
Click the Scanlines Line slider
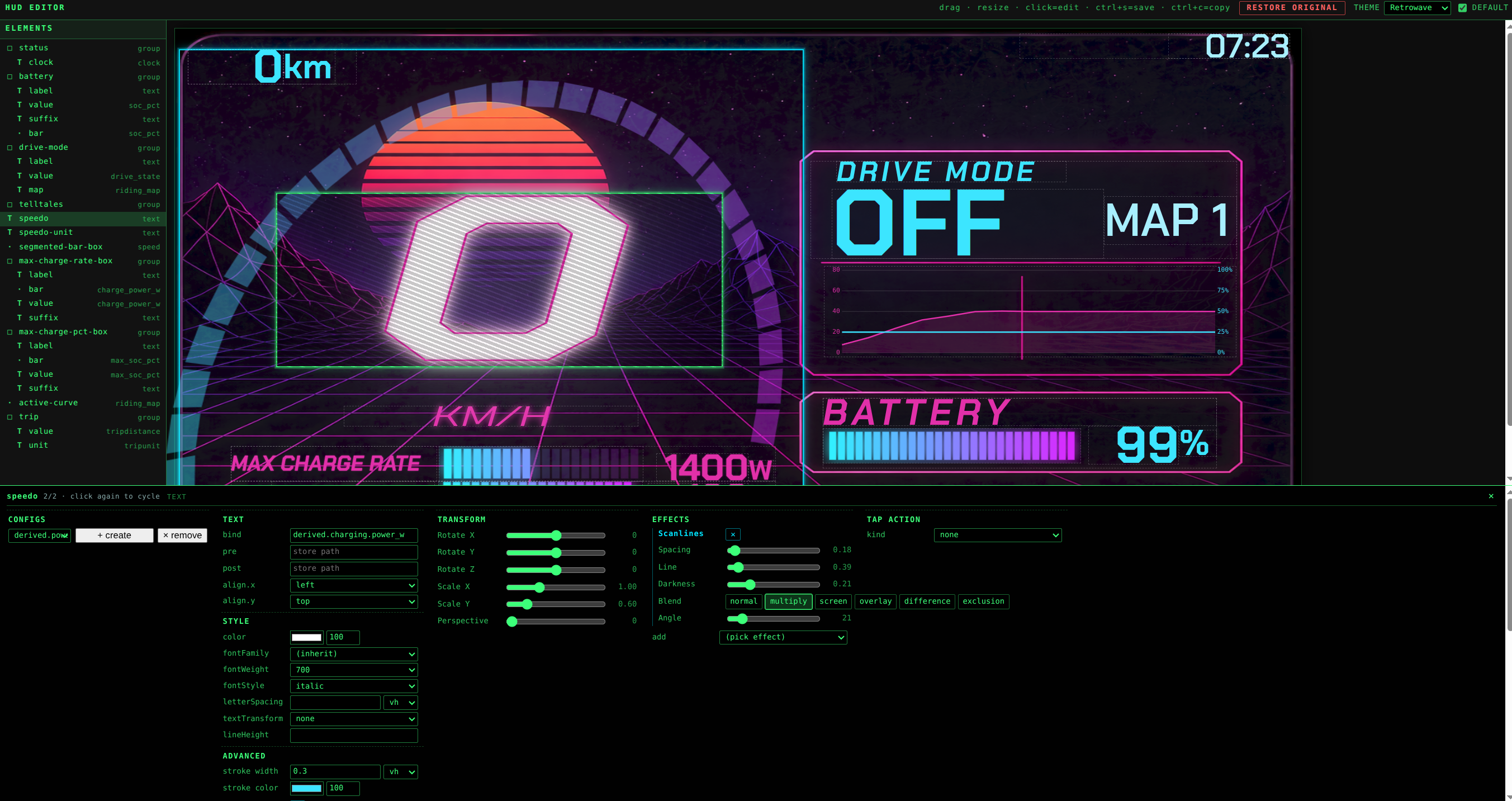773,567
